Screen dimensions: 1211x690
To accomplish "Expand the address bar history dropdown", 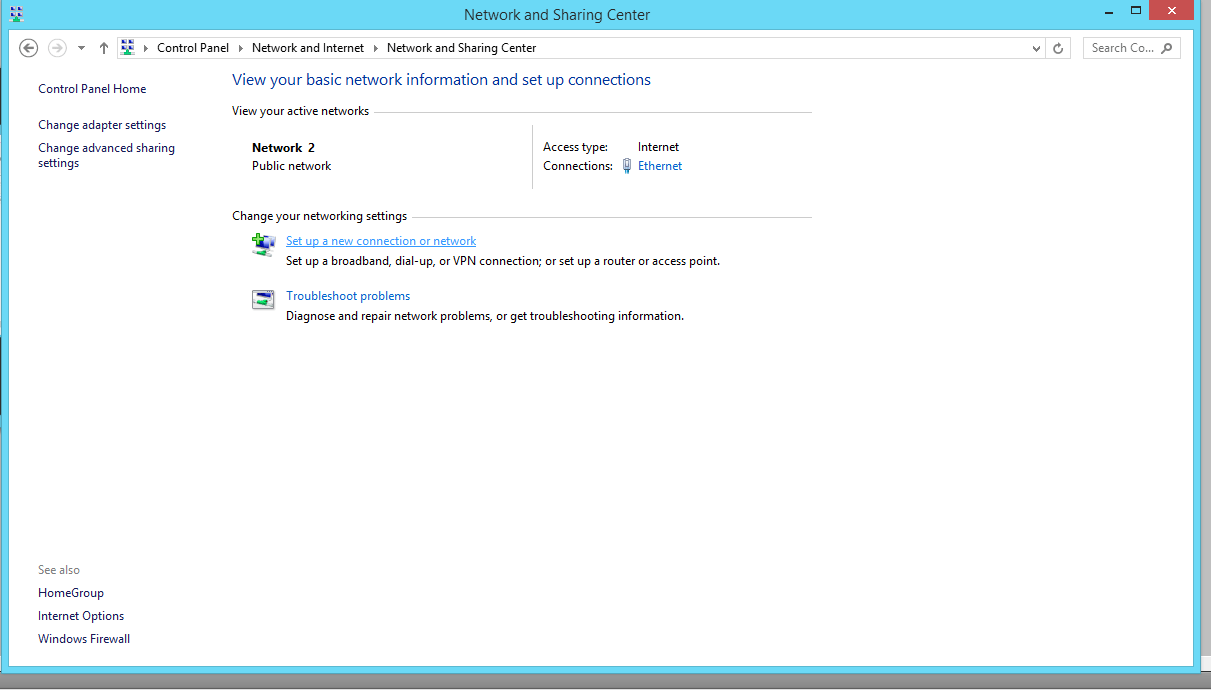I will pos(1036,48).
